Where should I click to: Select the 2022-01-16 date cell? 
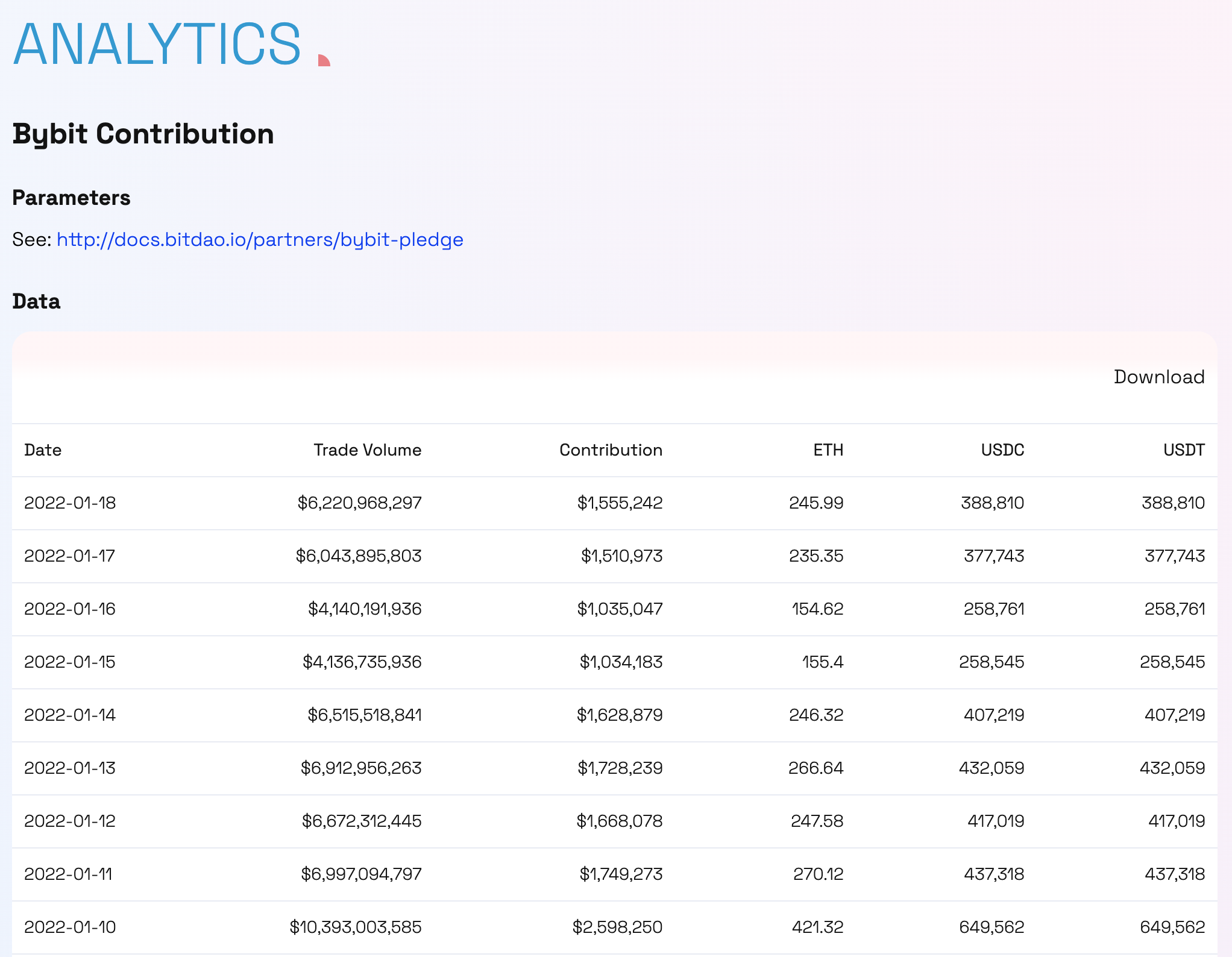(70, 609)
